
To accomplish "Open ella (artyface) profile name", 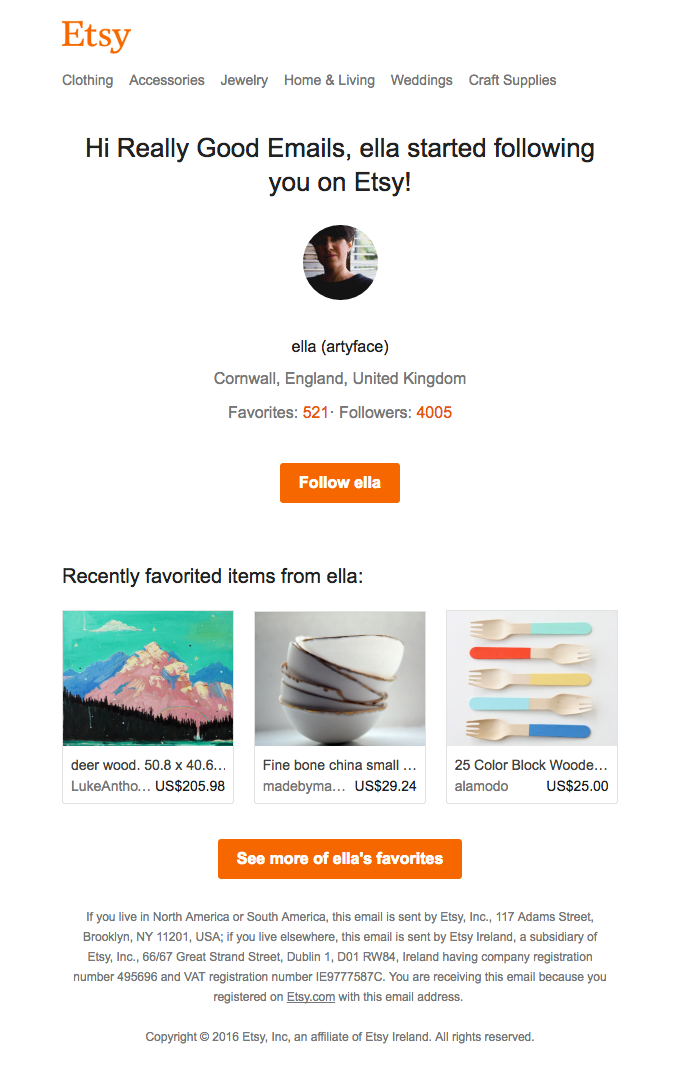I will [340, 347].
